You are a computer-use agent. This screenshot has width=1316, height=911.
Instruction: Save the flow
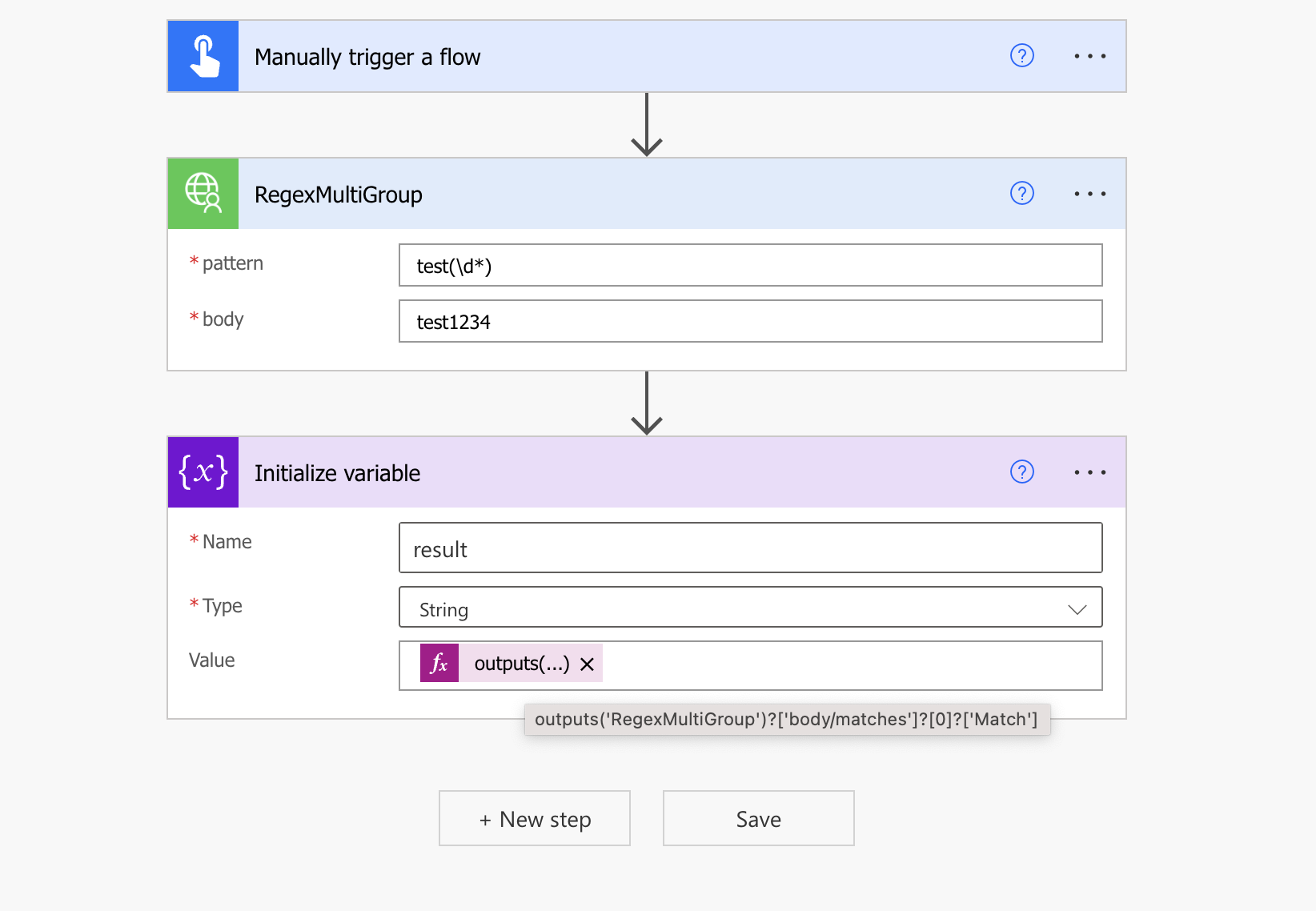click(x=758, y=819)
